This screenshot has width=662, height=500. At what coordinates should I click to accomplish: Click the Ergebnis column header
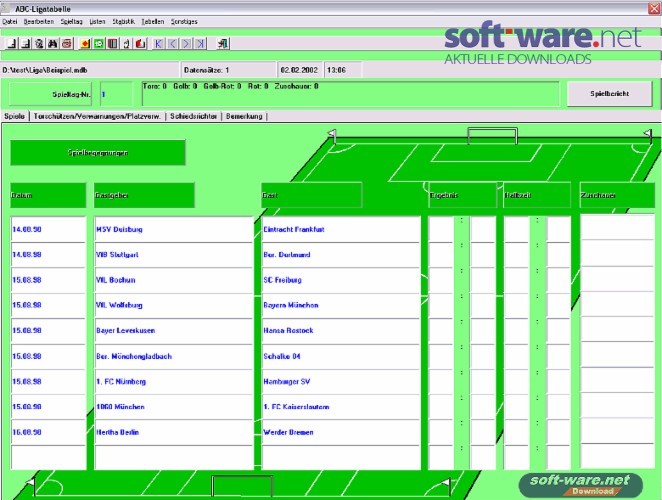pos(462,195)
